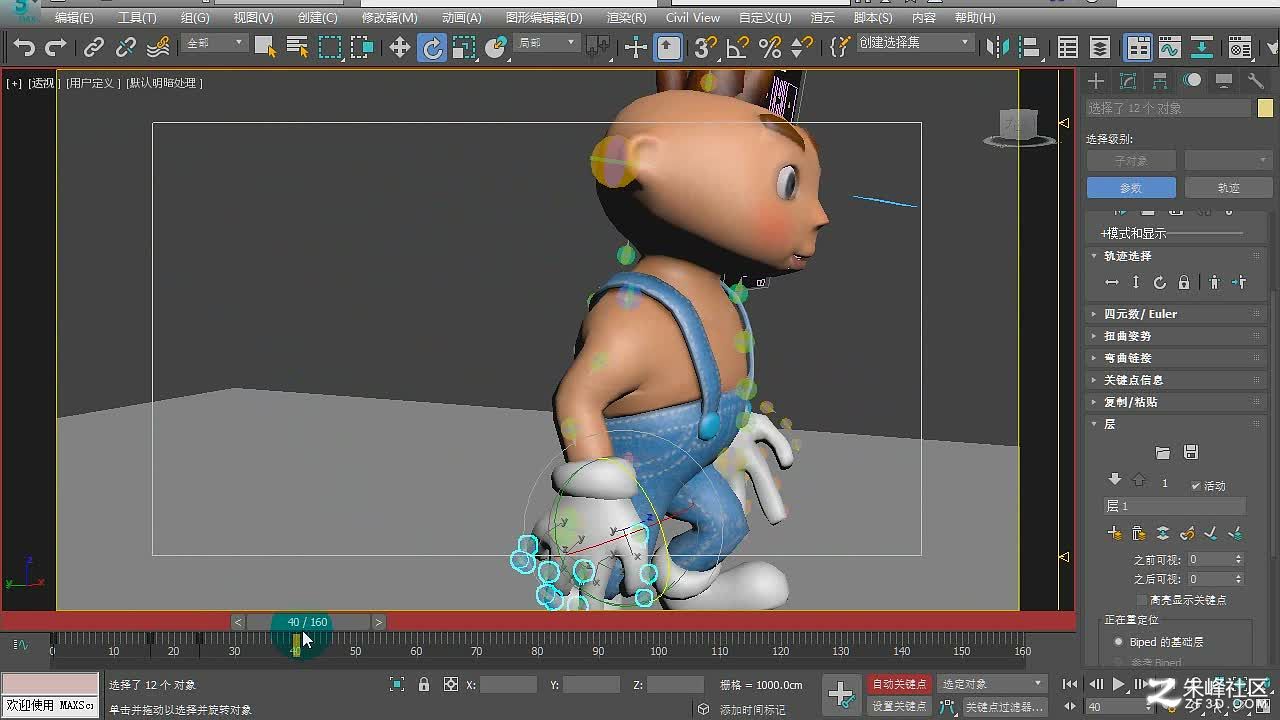Choose the Bind to Space Warp tool
1280x720 pixels.
point(158,47)
